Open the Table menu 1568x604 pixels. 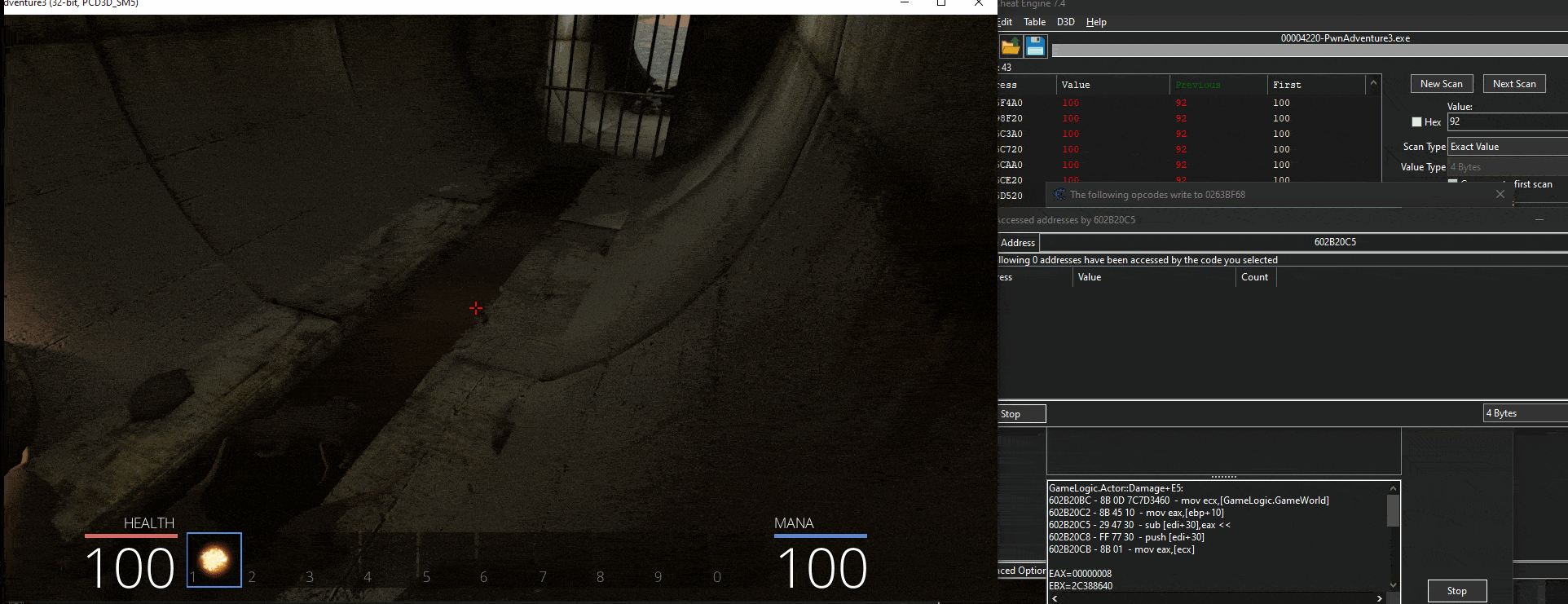[1034, 22]
